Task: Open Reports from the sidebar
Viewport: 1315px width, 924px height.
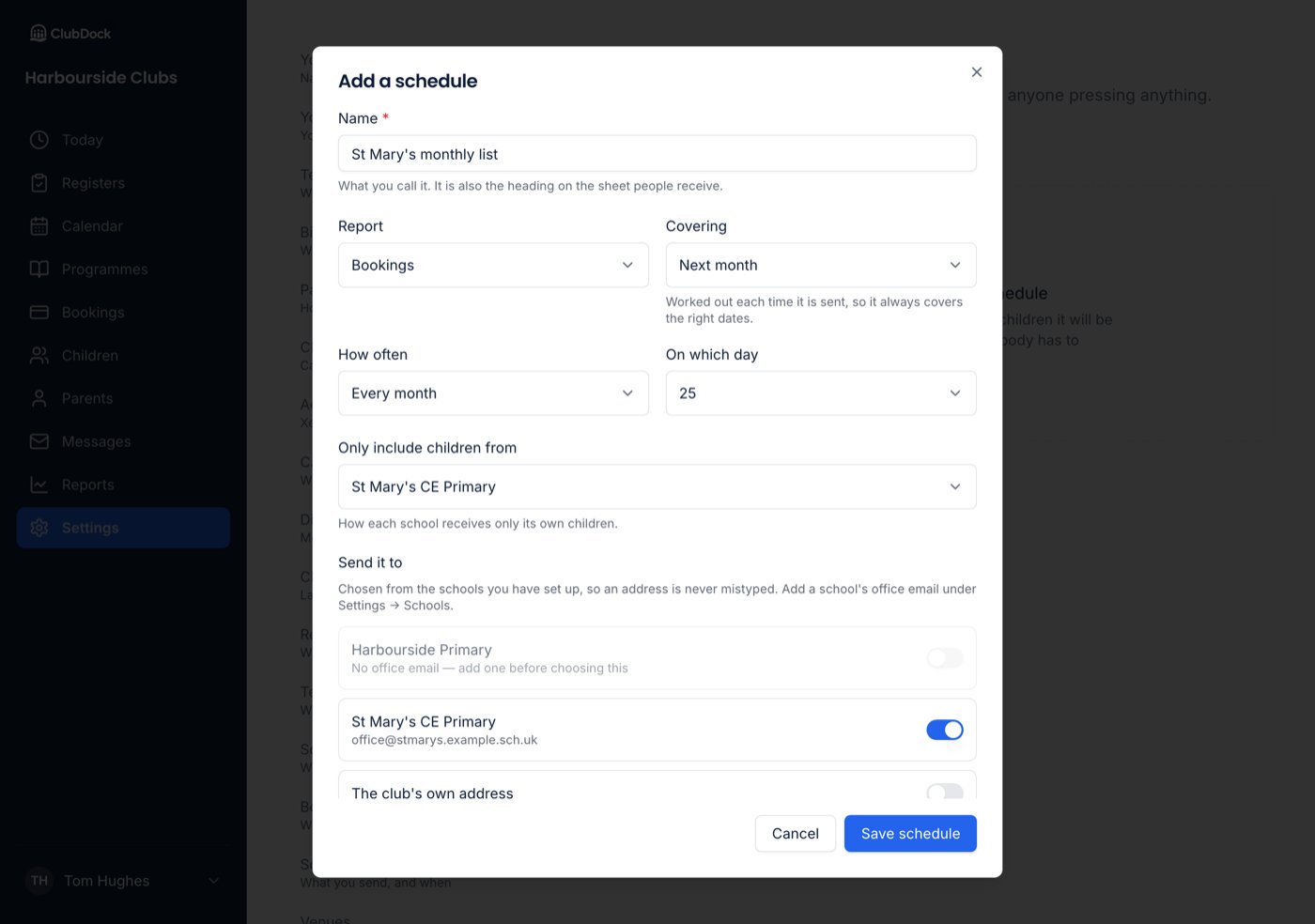Action: point(123,485)
